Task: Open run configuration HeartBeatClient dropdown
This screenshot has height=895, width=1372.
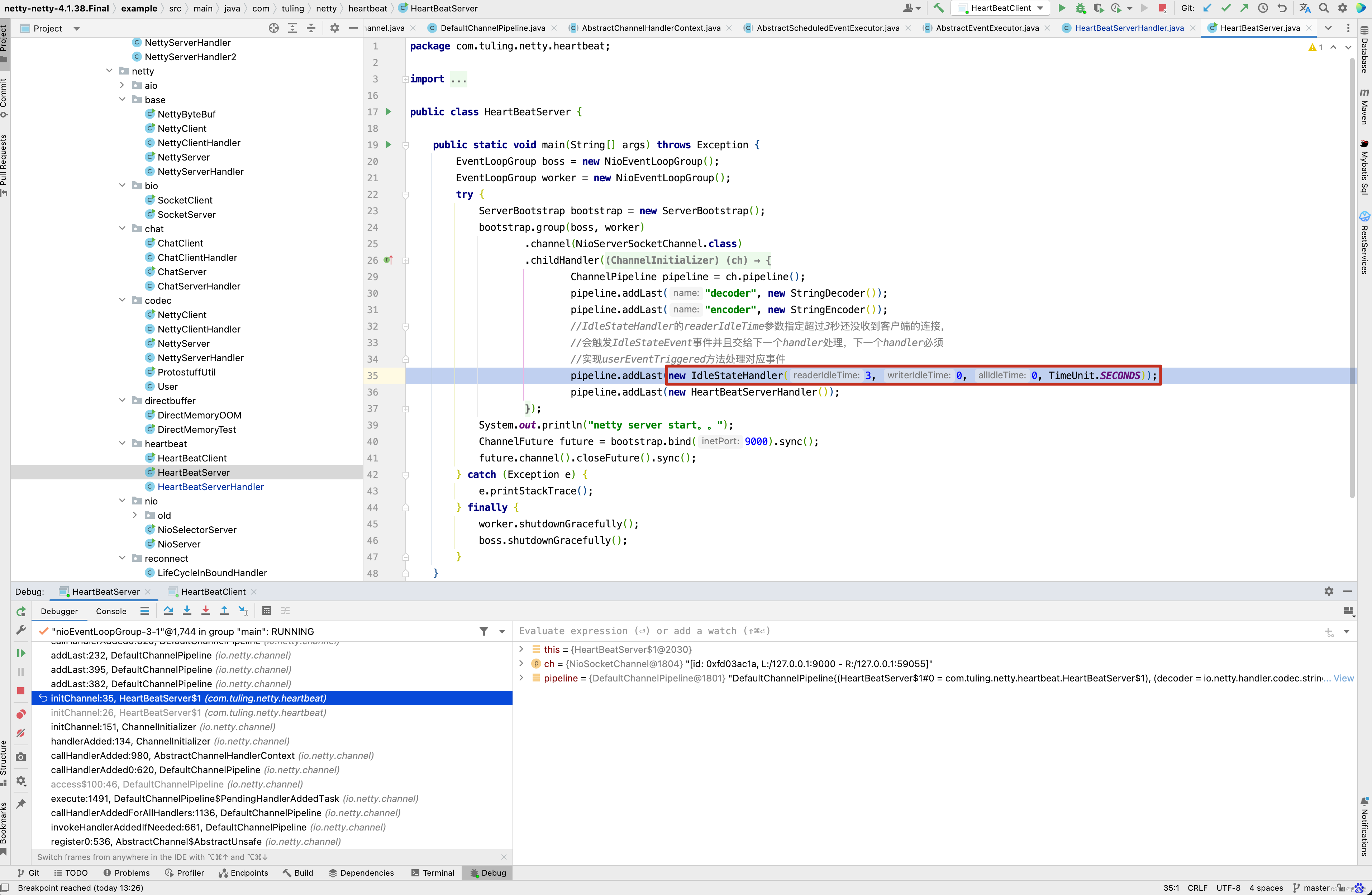Action: coord(1000,8)
